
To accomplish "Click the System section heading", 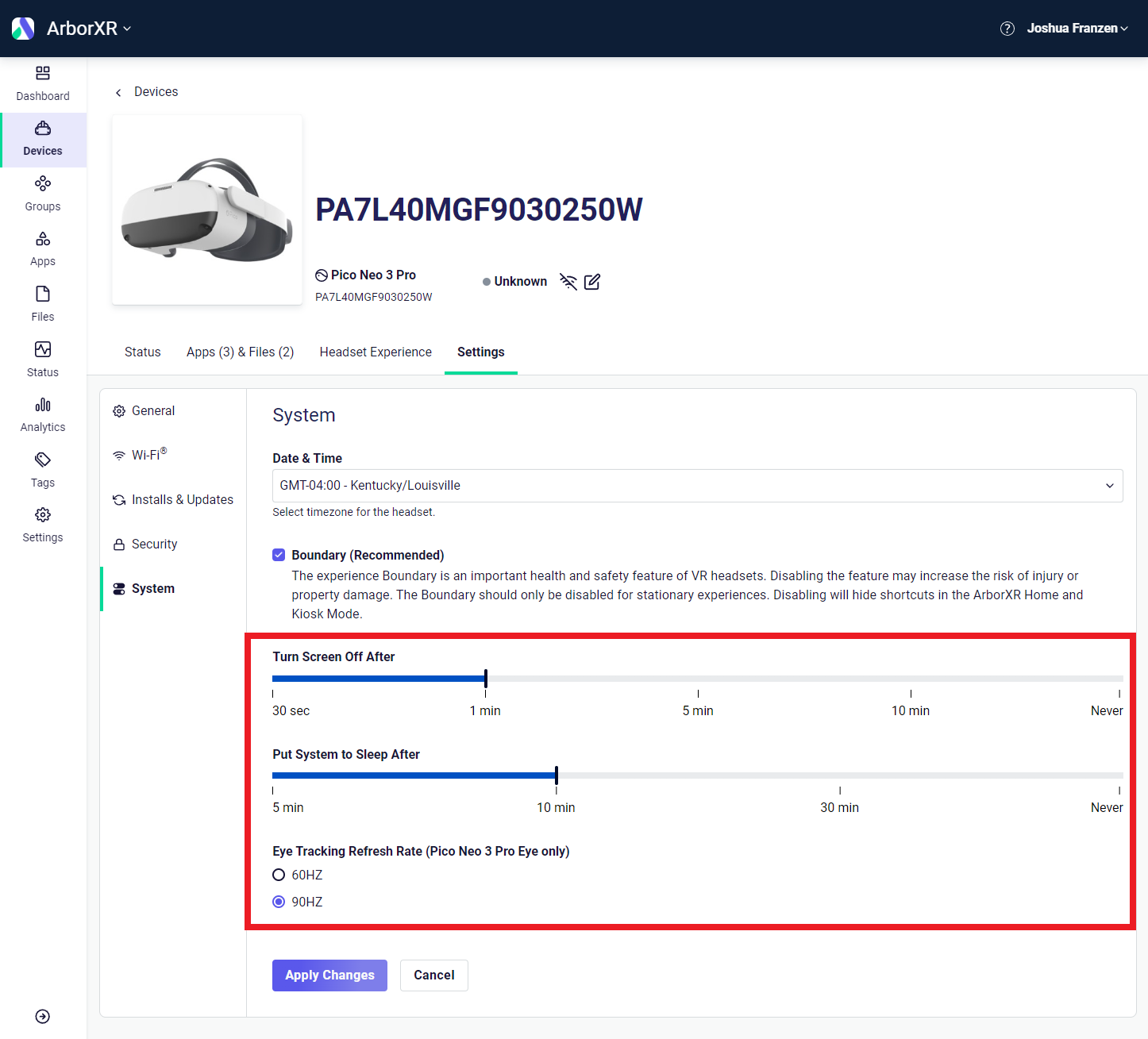I will point(304,415).
